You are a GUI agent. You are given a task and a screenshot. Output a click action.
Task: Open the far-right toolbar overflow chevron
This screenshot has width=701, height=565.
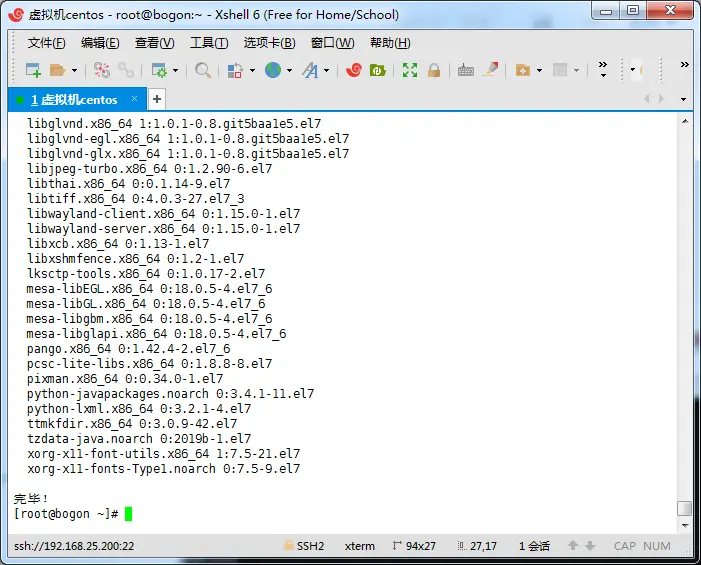[x=684, y=64]
